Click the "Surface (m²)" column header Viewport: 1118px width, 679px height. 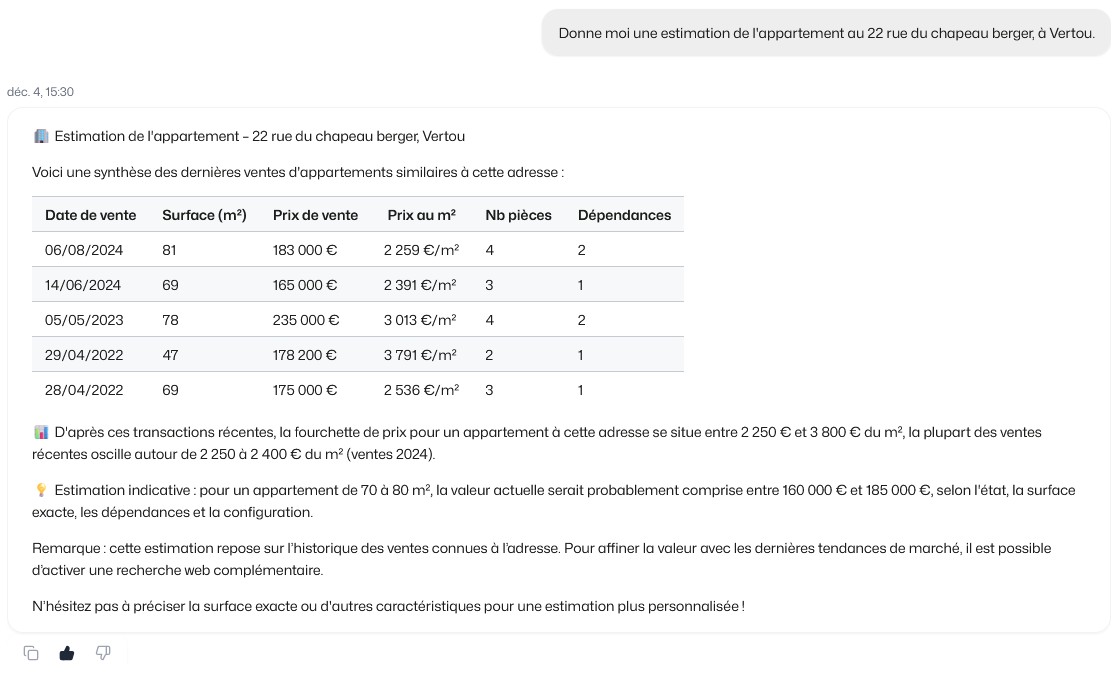tap(204, 215)
